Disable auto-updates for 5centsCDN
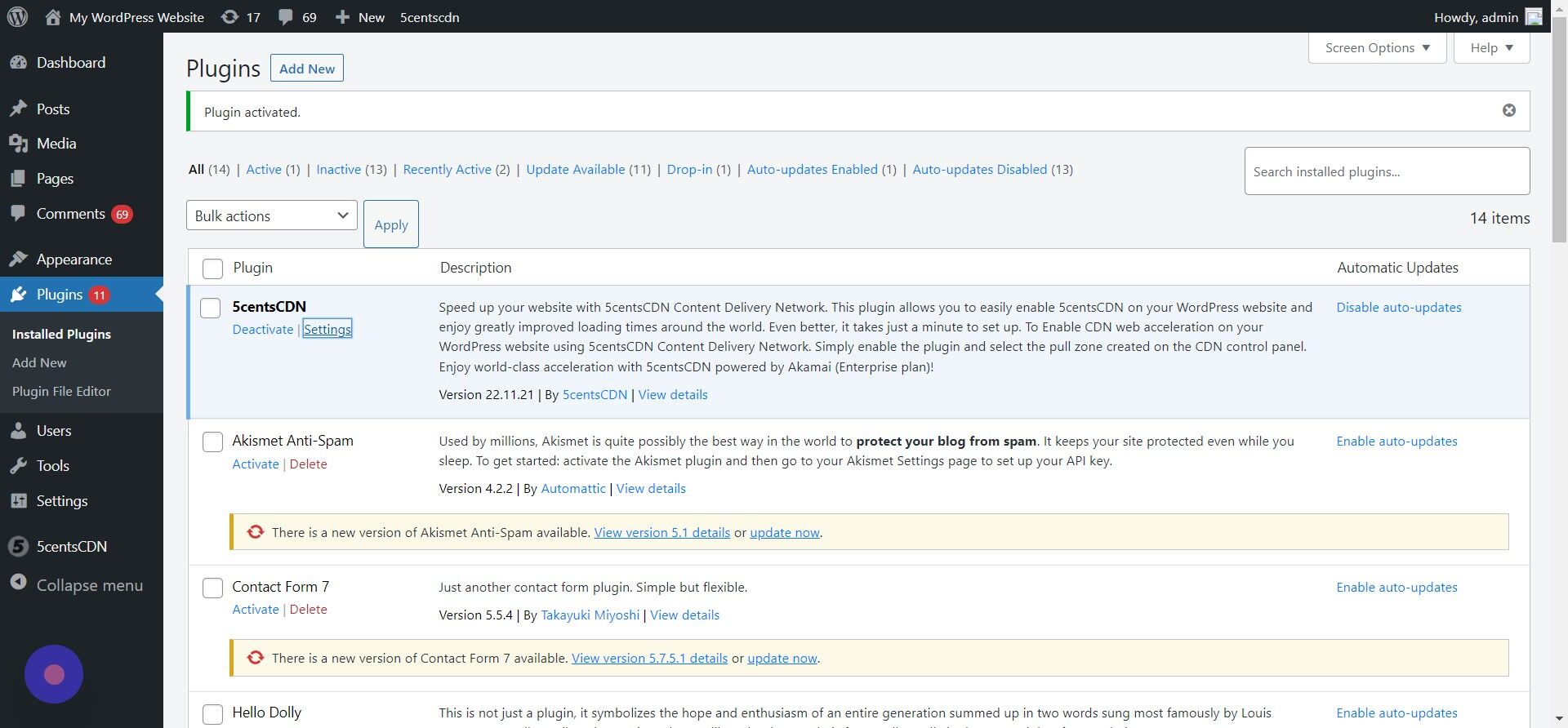This screenshot has height=728, width=1568. 1399,308
